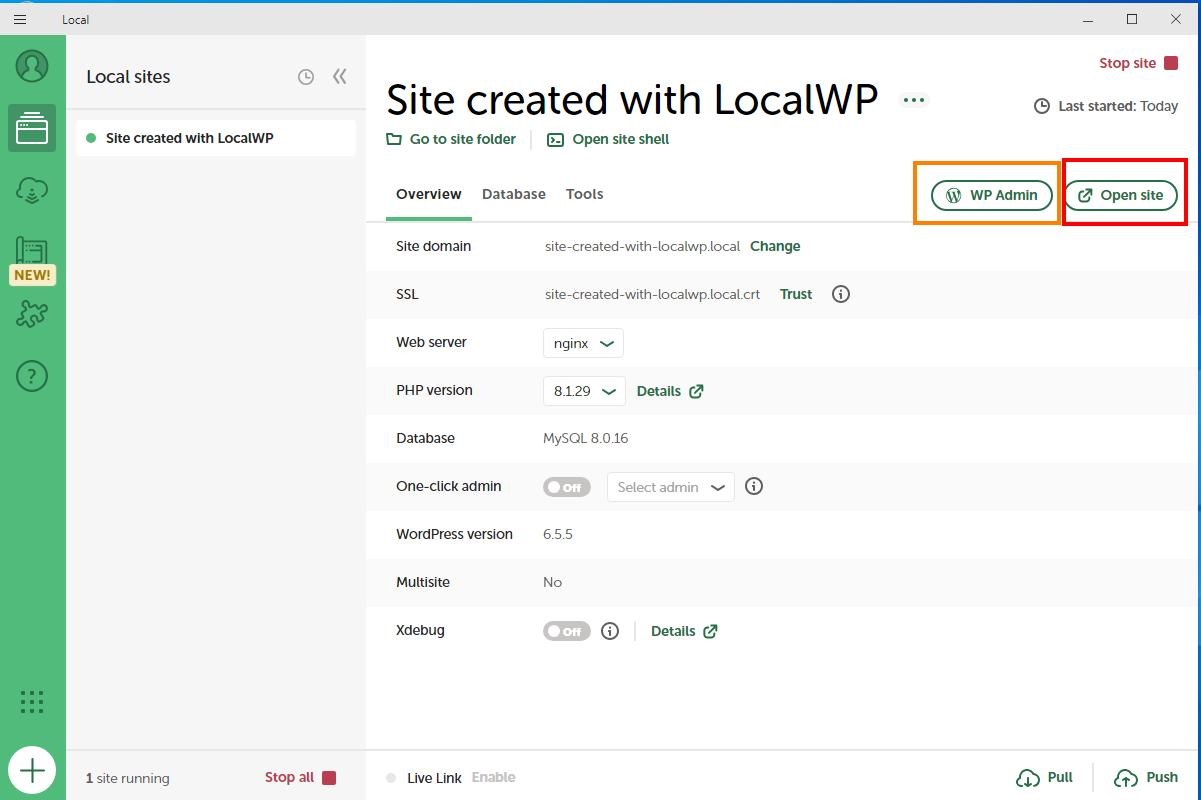Open the Select admin dropdown
Screen dimensions: 1201x800
(x=670, y=487)
